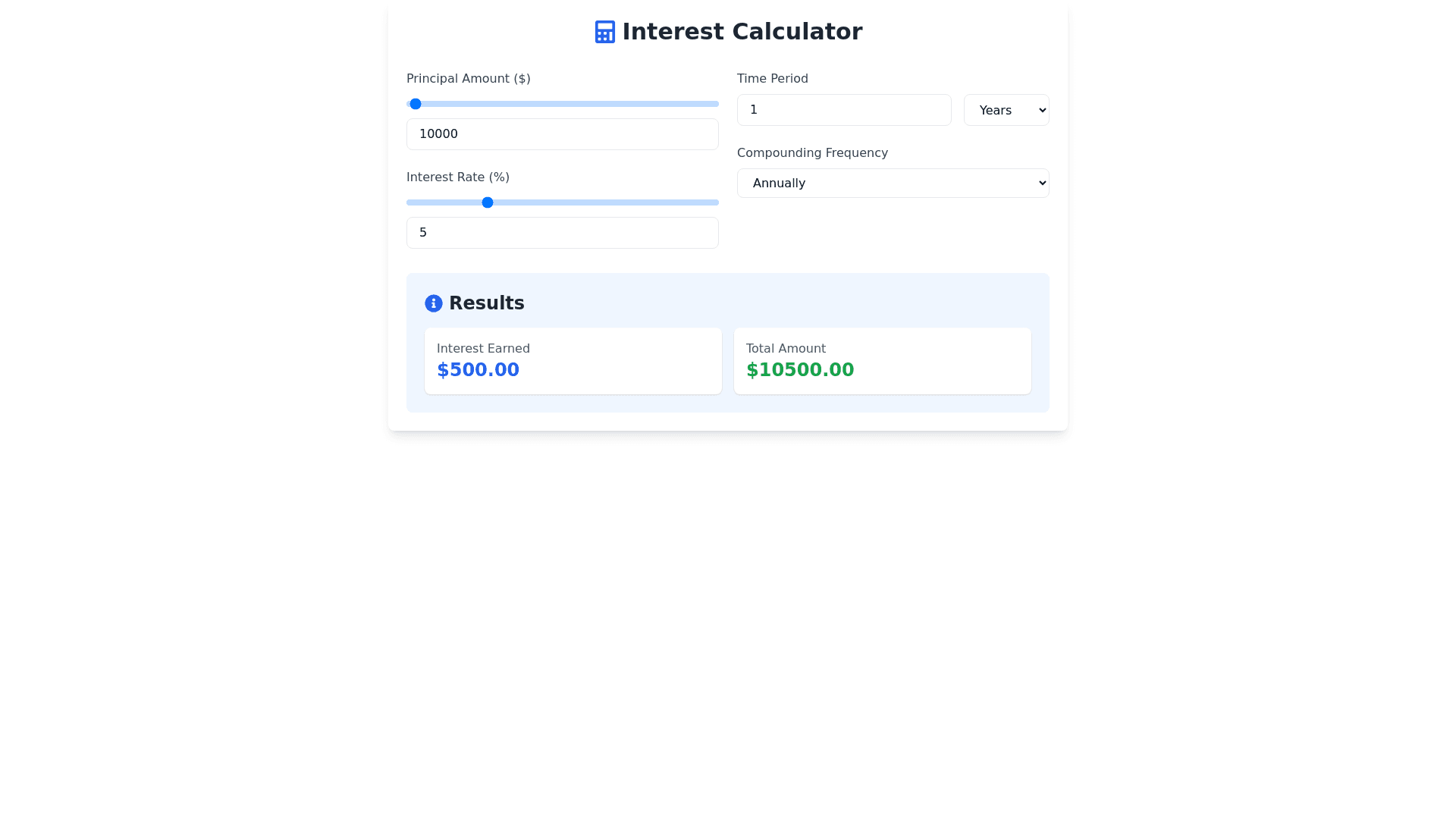Expand the Compounding Frequency dropdown

coord(893,183)
